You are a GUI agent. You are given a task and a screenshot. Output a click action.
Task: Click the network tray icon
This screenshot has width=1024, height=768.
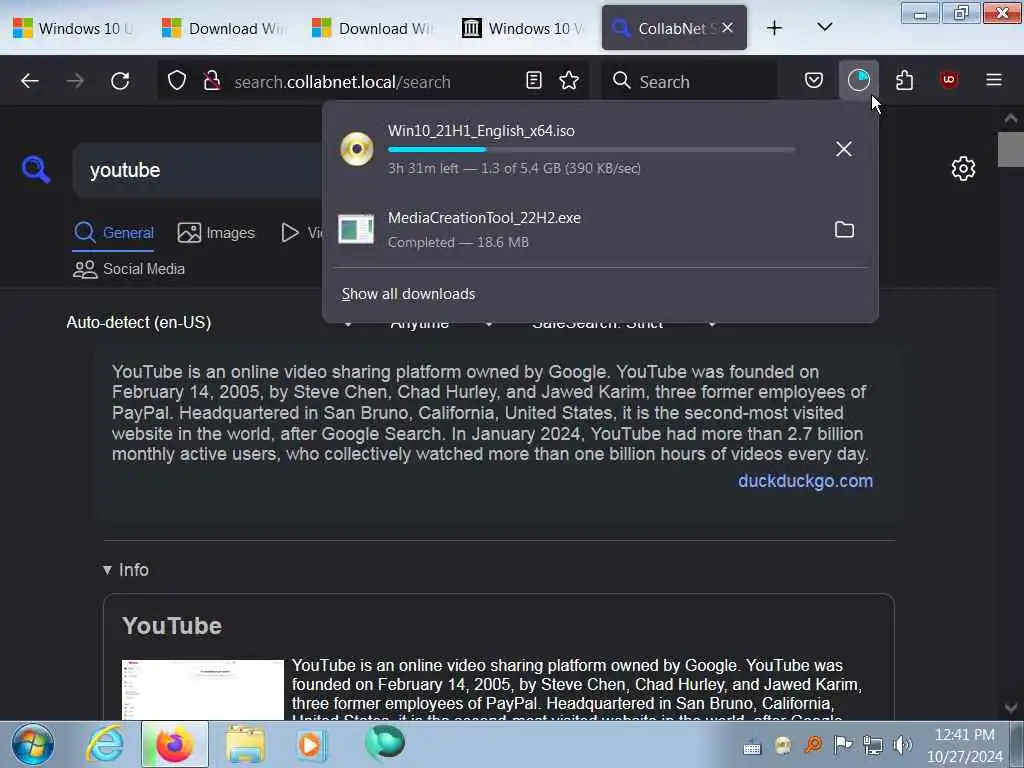(x=872, y=744)
